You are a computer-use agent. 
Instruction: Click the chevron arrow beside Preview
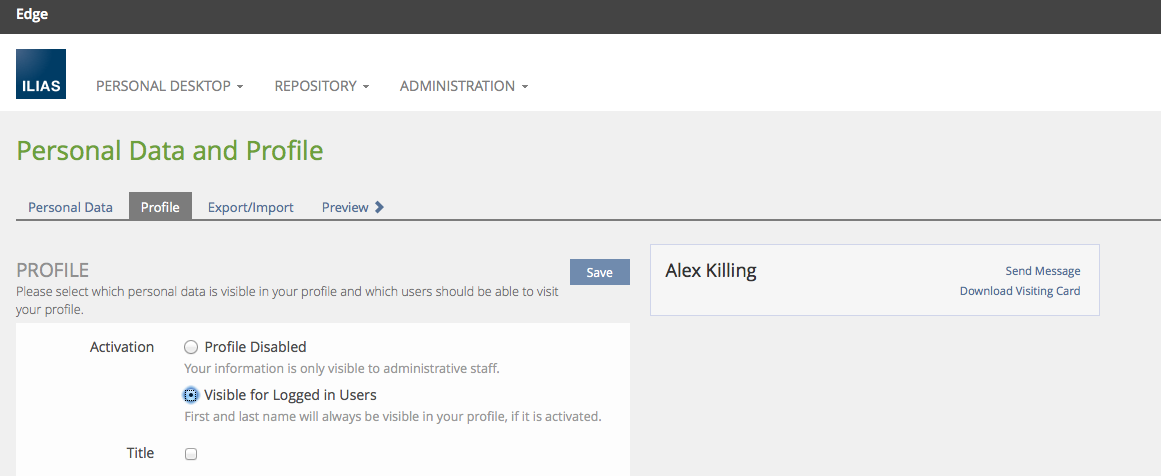[379, 207]
